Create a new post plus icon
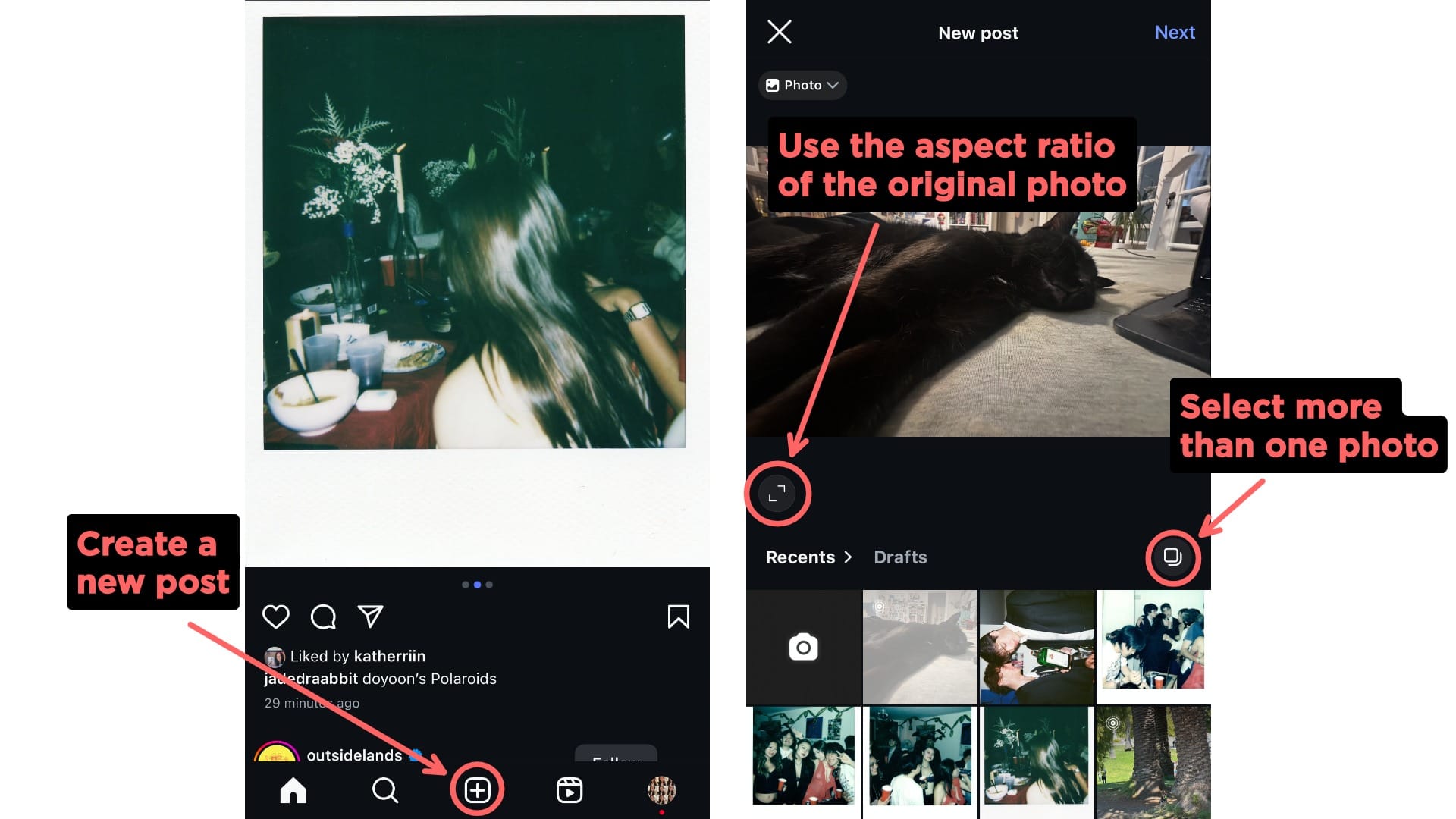 (477, 790)
